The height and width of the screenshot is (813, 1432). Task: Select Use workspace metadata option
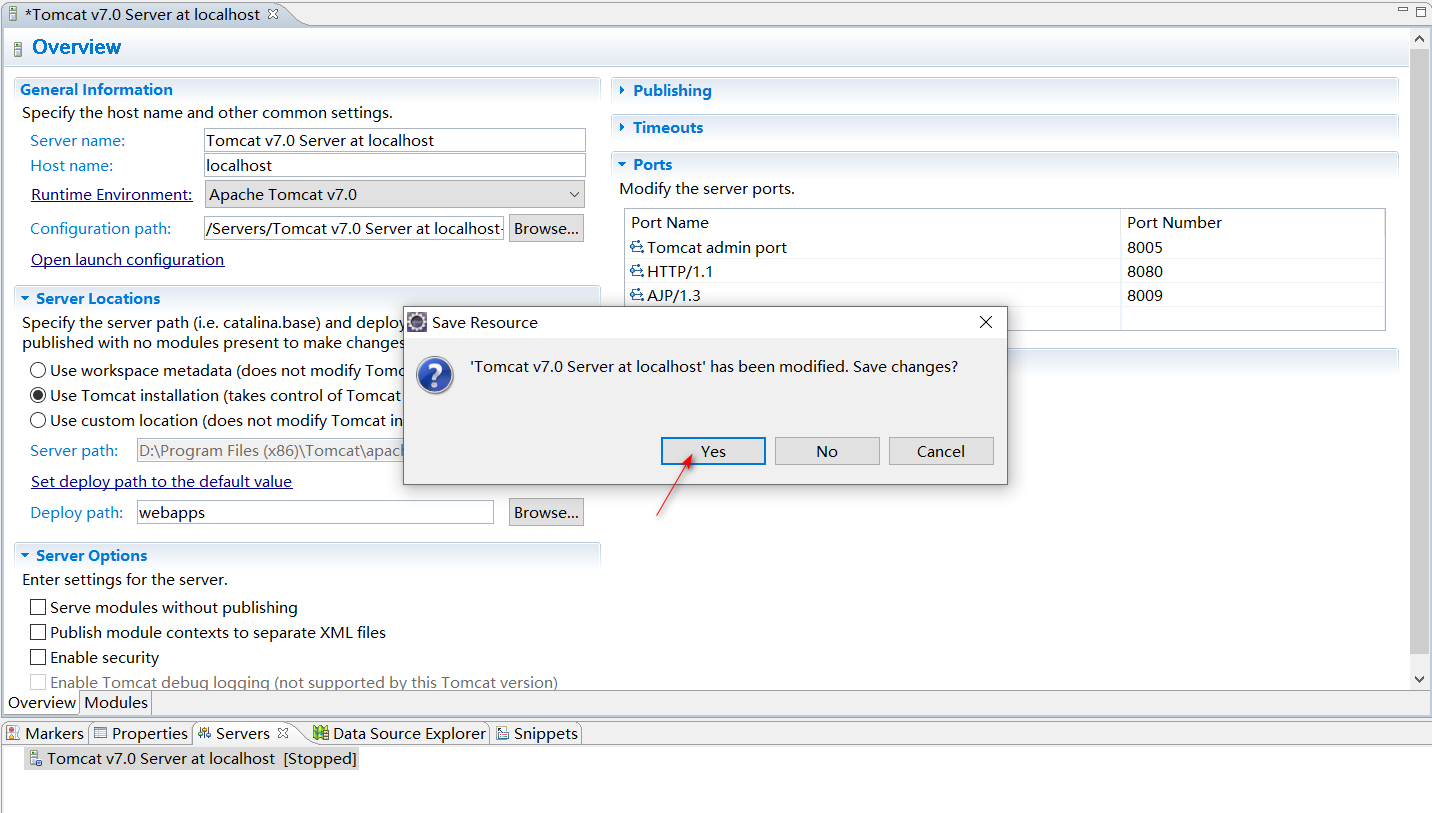[x=38, y=370]
